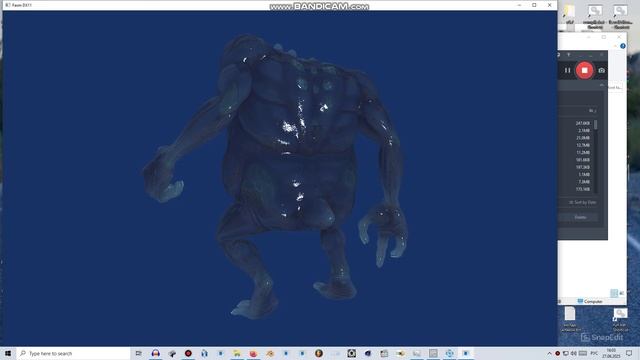Open the Windows Start menu
This screenshot has height=360, width=640.
click(8, 353)
